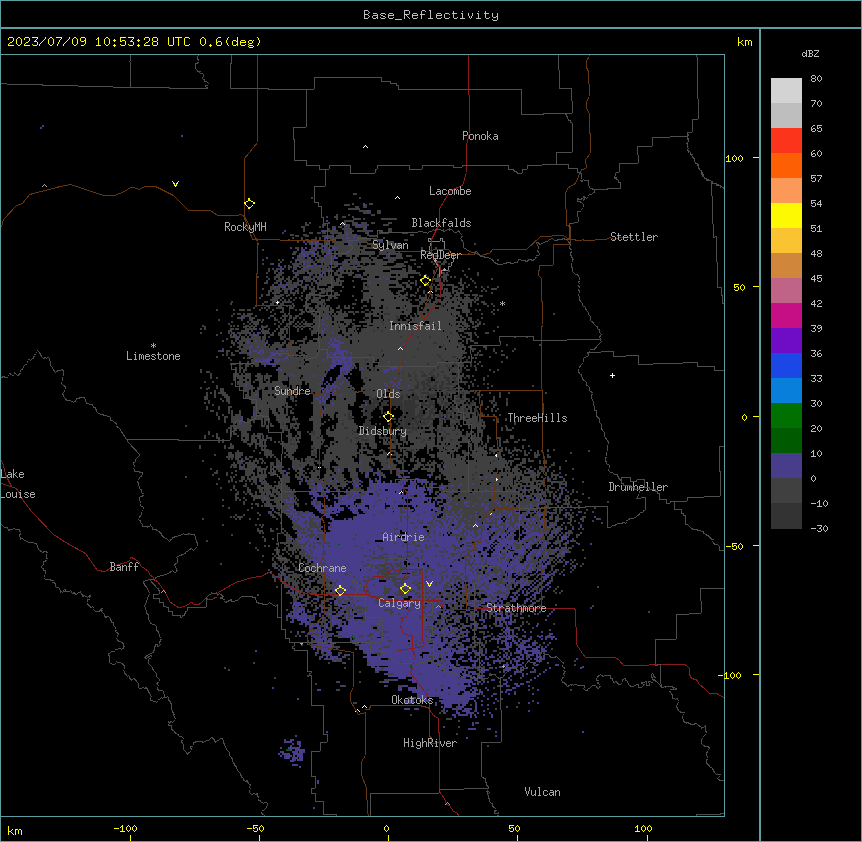Viewport: 862px width, 842px height.
Task: Click the white caret marker south of Innisfail
Action: 400,348
